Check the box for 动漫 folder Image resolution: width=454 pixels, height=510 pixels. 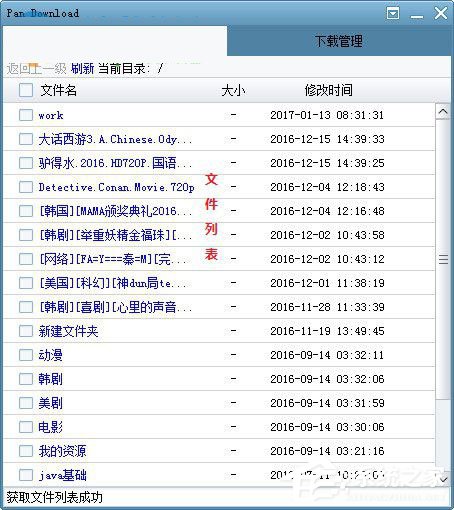26,355
